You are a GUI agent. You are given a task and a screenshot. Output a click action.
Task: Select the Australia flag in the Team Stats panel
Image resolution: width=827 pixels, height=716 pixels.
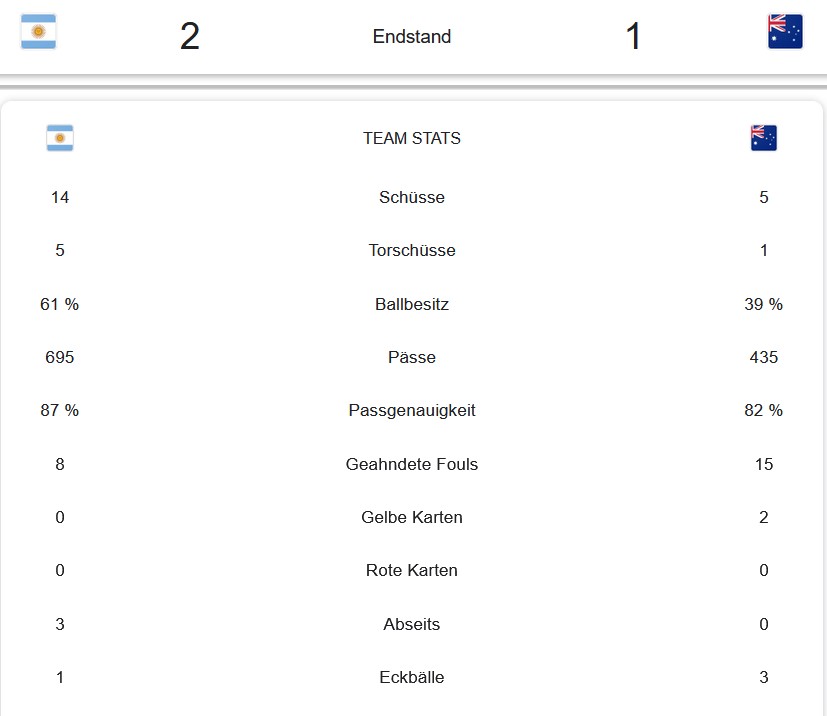click(764, 138)
